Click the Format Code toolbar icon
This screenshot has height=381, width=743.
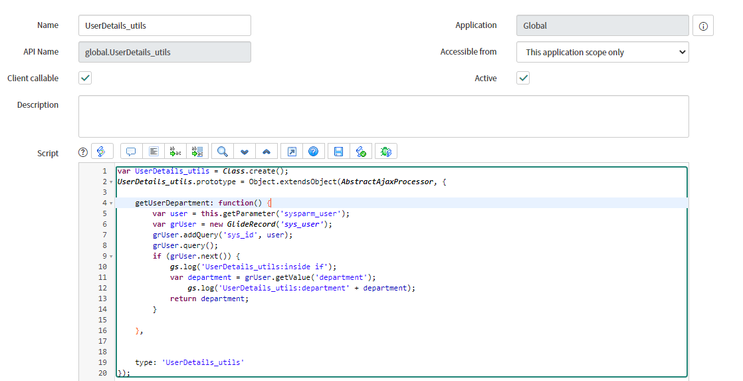tap(153, 152)
